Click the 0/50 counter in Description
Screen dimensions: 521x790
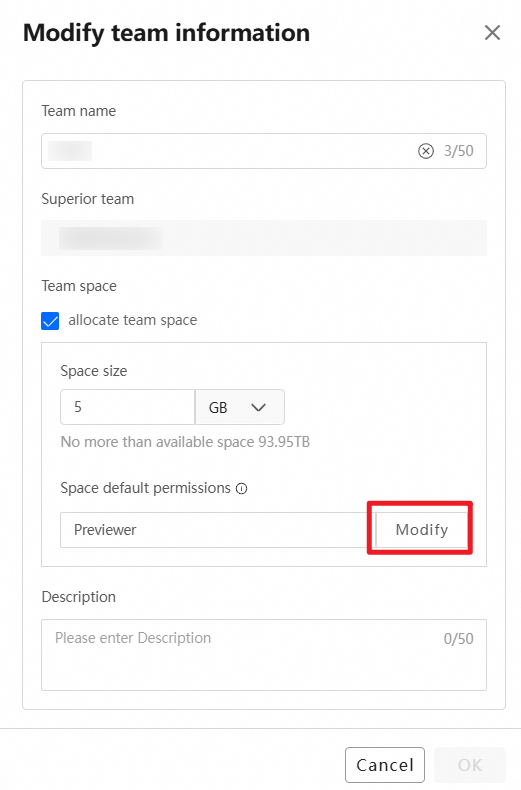click(459, 639)
